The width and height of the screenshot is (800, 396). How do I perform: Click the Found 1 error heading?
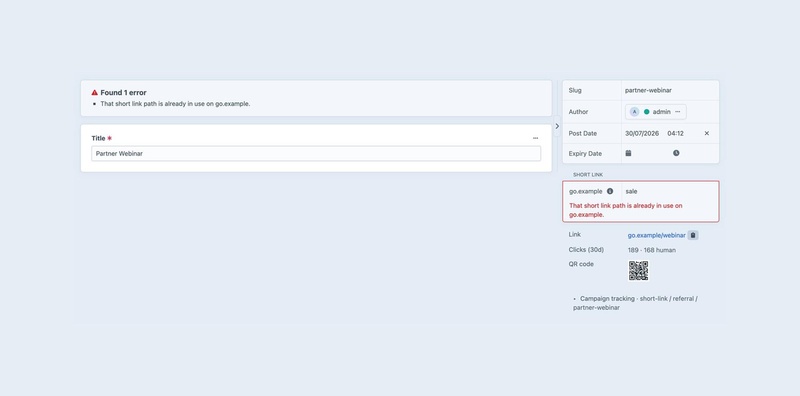[x=123, y=93]
